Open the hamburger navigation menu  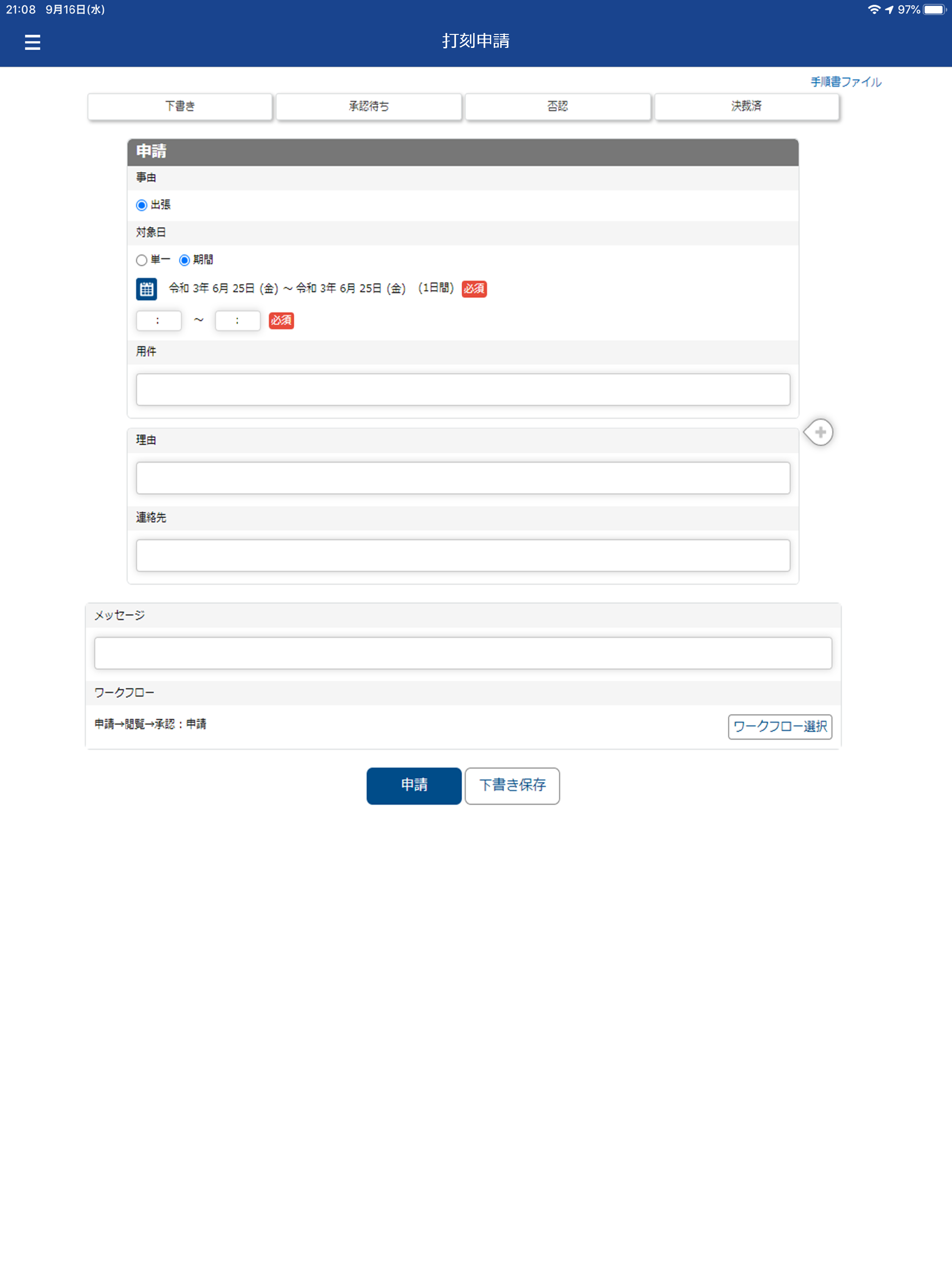pos(32,42)
